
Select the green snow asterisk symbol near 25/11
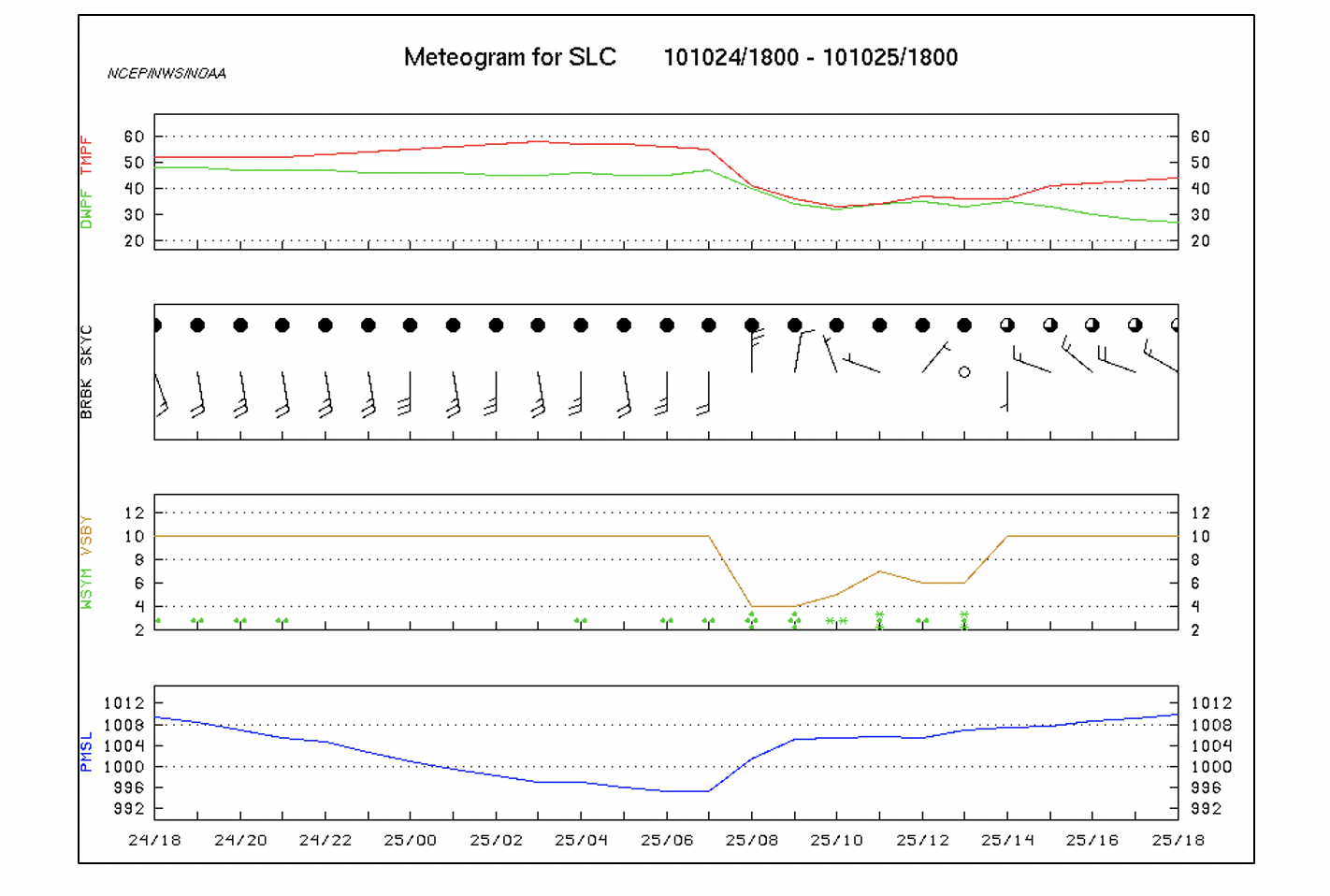pyautogui.click(x=879, y=619)
